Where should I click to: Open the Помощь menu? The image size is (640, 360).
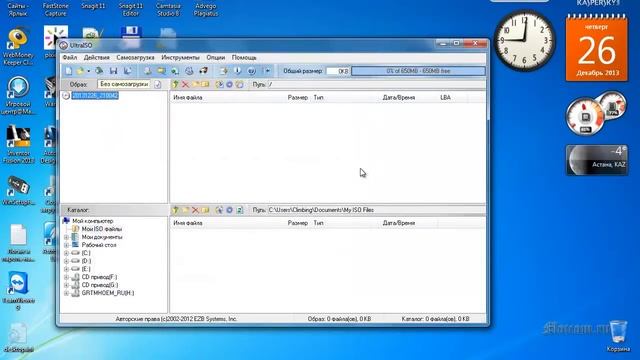[x=244, y=58]
